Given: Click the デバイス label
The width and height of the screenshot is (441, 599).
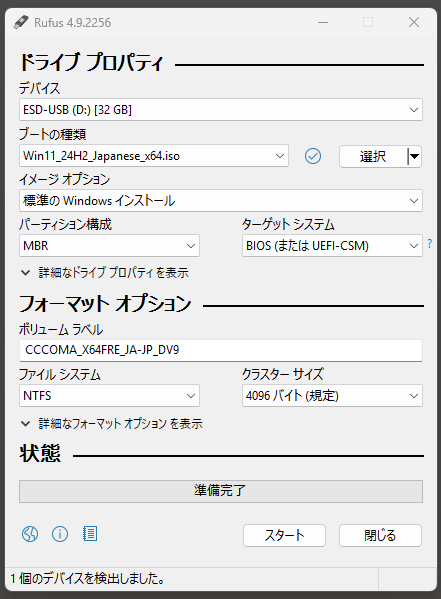Looking at the screenshot, I should (40, 88).
